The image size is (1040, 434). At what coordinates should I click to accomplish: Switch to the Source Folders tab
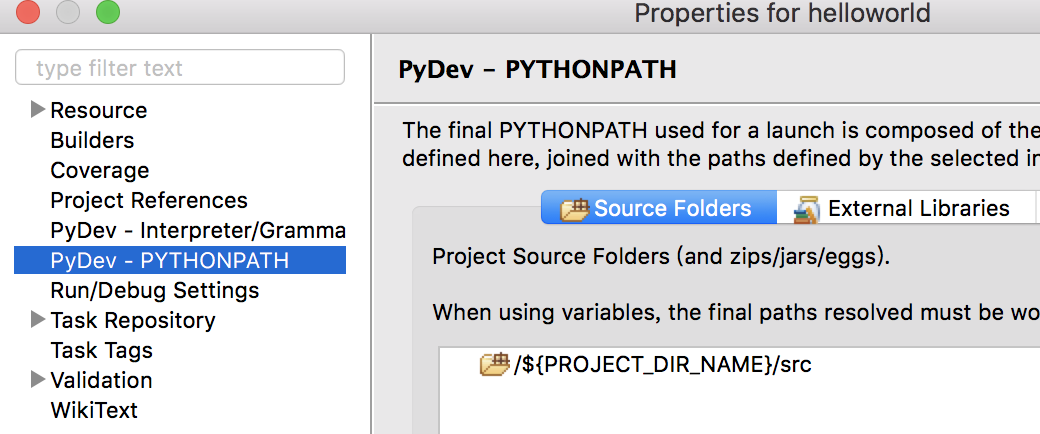(x=659, y=208)
